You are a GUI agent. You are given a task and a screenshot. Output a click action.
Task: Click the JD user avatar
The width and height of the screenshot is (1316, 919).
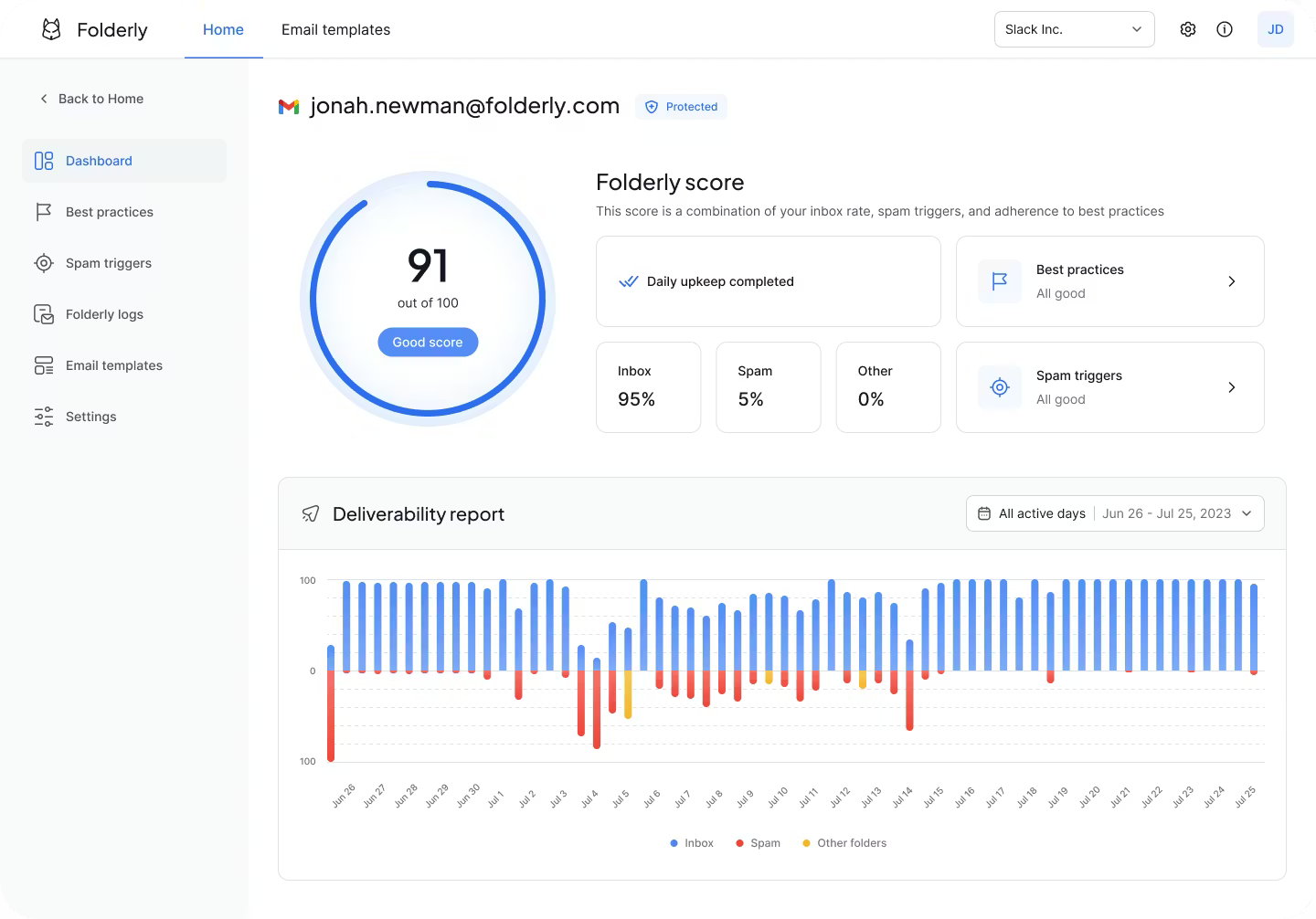coord(1275,29)
